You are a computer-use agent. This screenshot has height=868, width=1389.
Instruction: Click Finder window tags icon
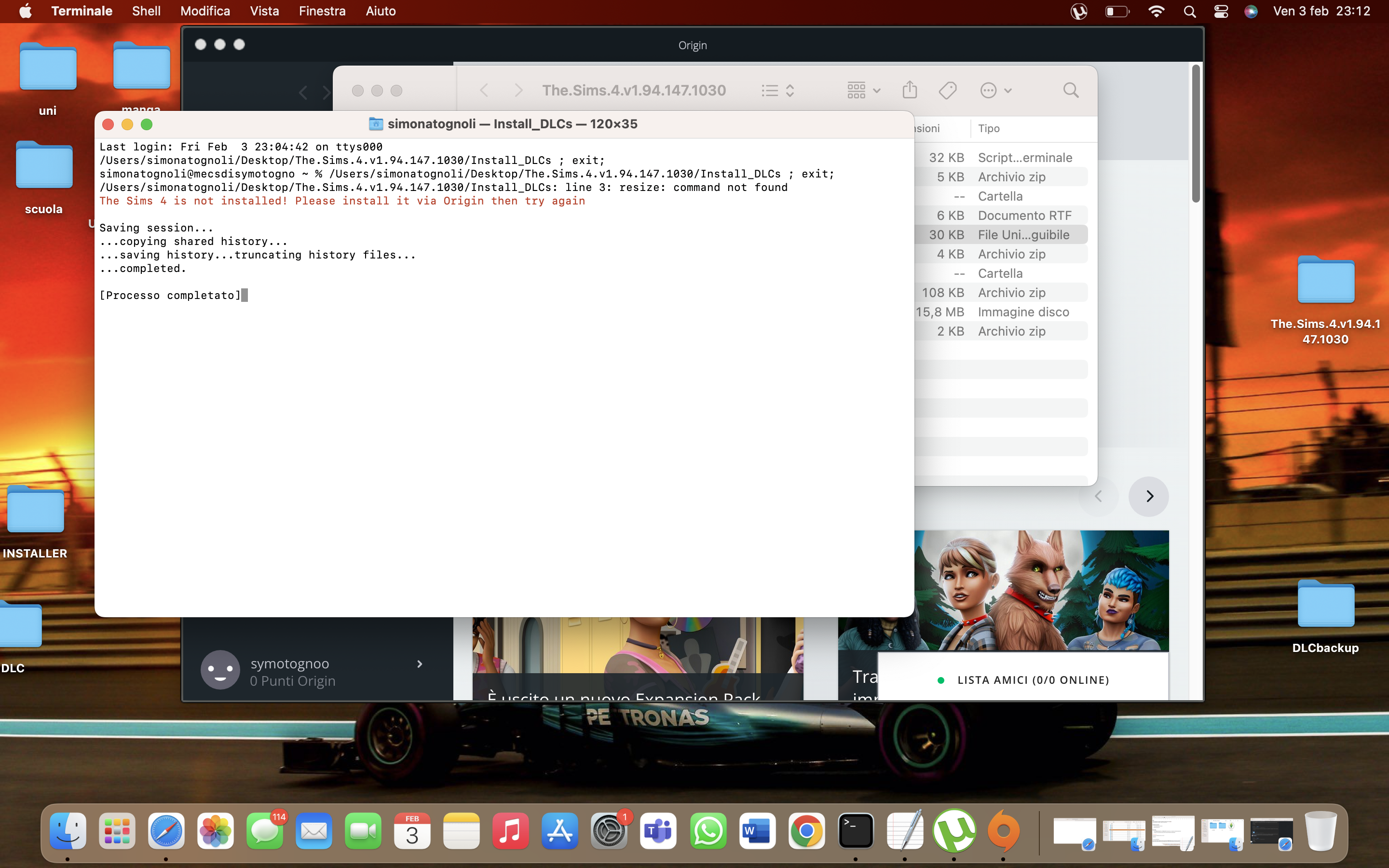tap(948, 90)
